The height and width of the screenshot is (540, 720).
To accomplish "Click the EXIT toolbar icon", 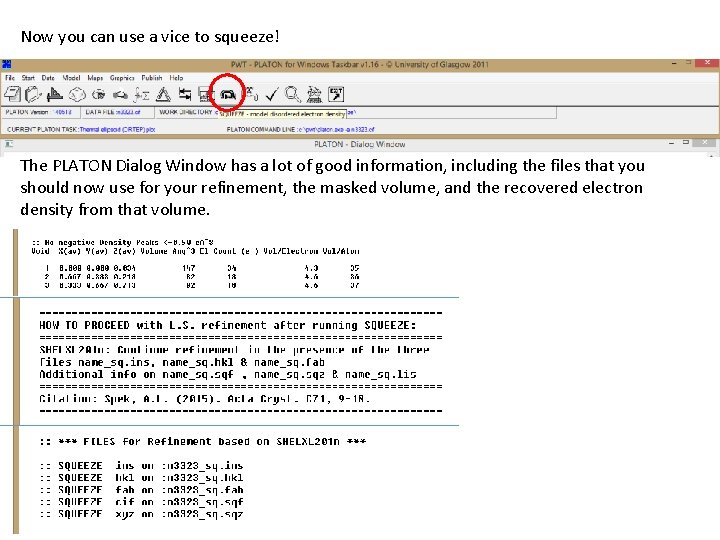I will 336,95.
